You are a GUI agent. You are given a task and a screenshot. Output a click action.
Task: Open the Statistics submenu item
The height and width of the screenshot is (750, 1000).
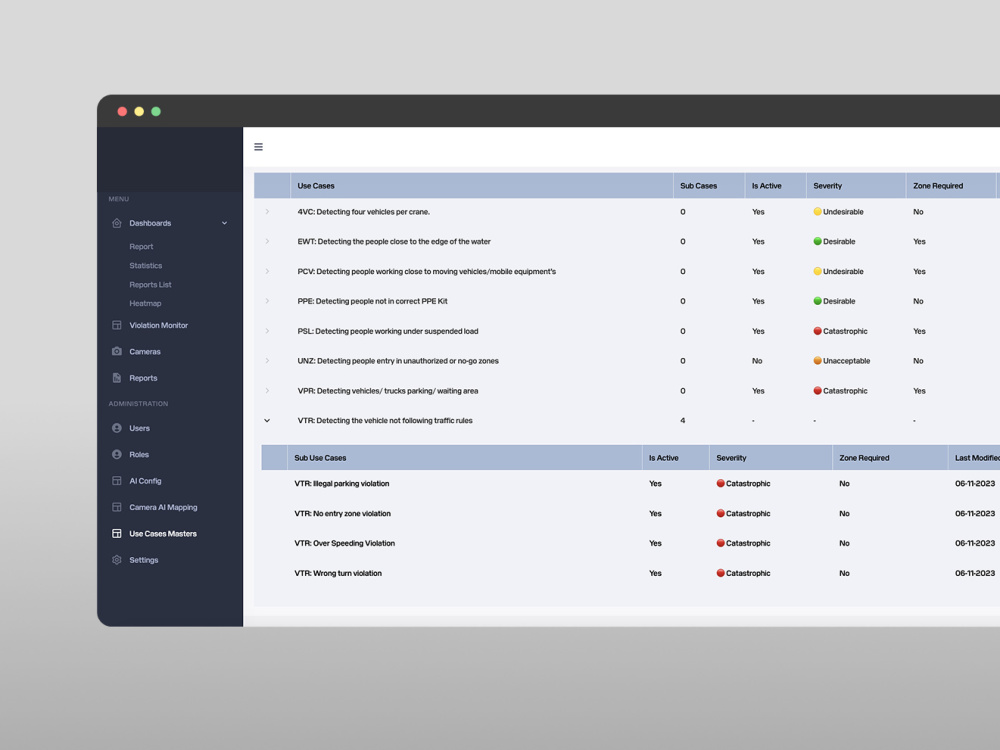click(x=145, y=265)
